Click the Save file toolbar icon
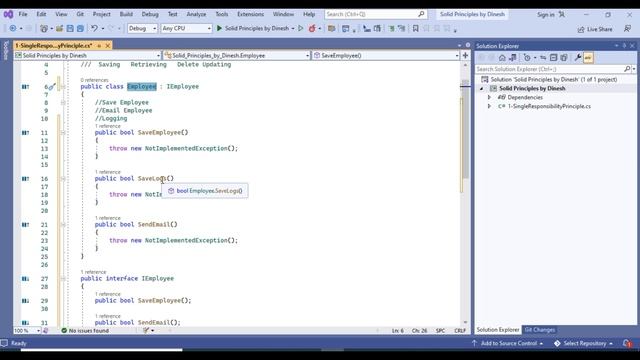Screen dimensions: 640x360 tap(70, 29)
